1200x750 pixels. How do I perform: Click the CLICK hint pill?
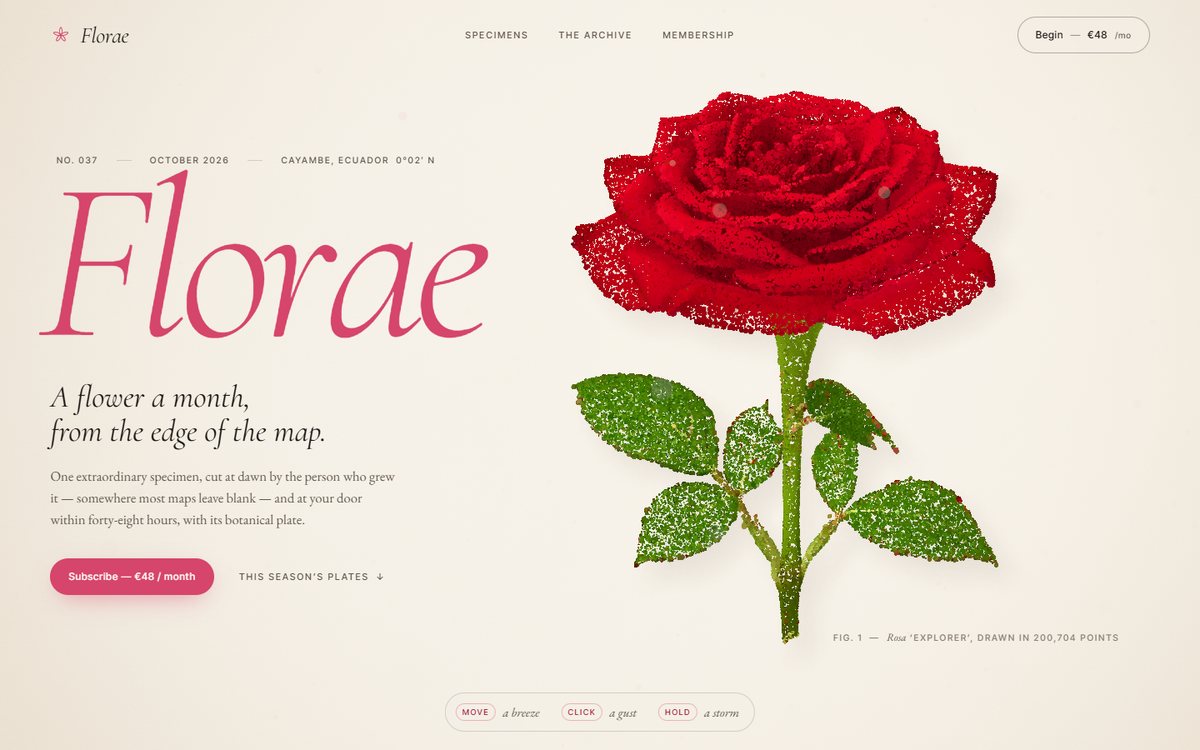click(581, 712)
